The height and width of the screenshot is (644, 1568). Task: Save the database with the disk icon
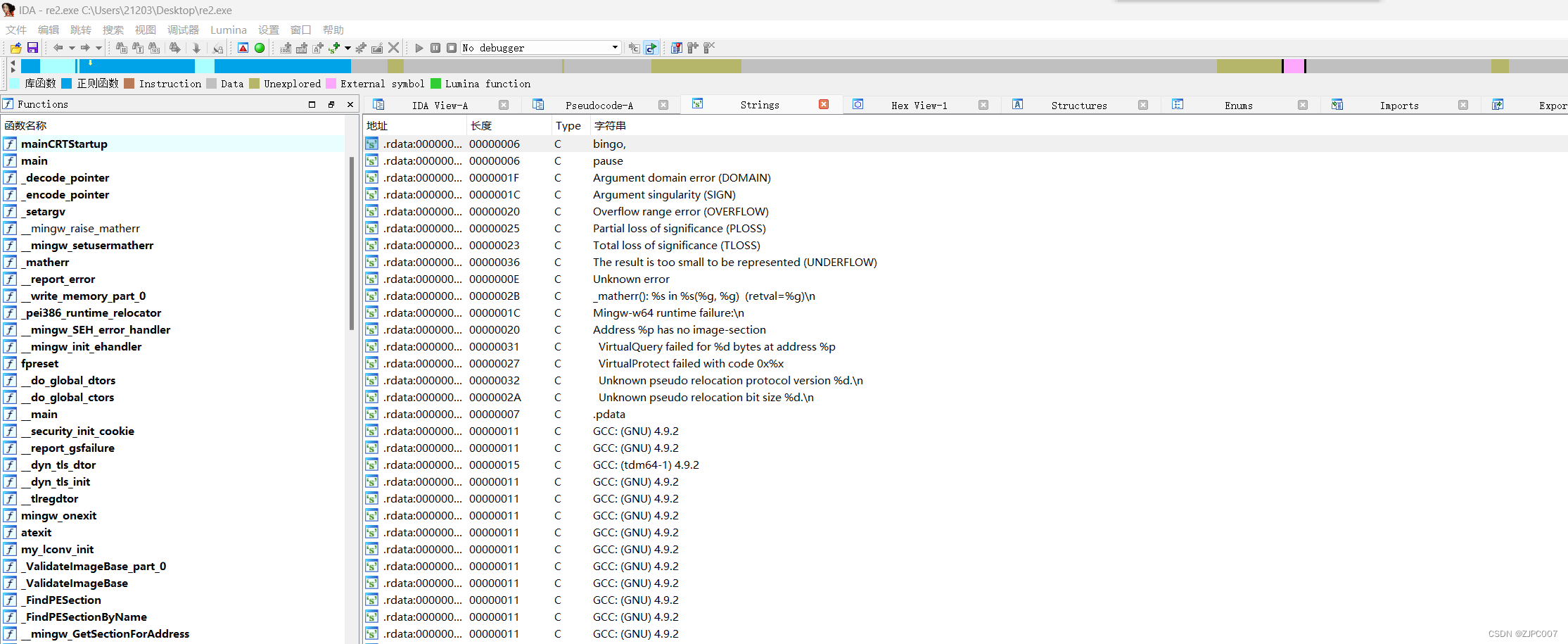(x=32, y=47)
